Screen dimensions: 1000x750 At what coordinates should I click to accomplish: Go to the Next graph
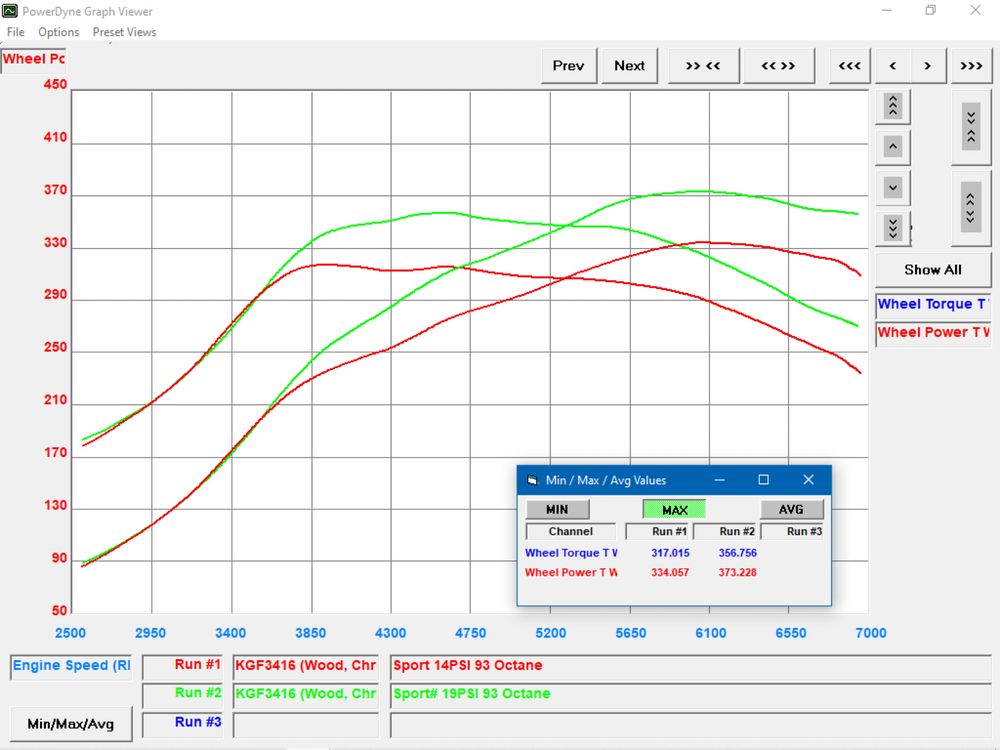[x=629, y=66]
